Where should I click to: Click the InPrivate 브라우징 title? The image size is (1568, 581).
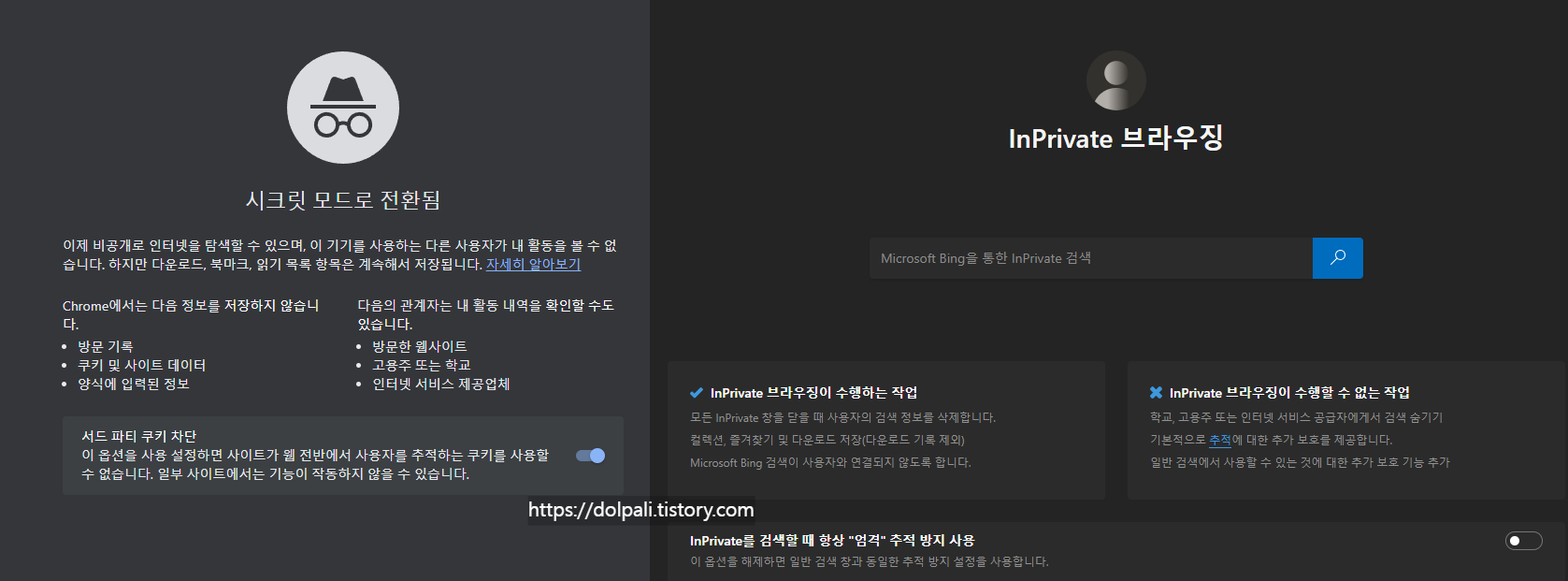point(1116,138)
